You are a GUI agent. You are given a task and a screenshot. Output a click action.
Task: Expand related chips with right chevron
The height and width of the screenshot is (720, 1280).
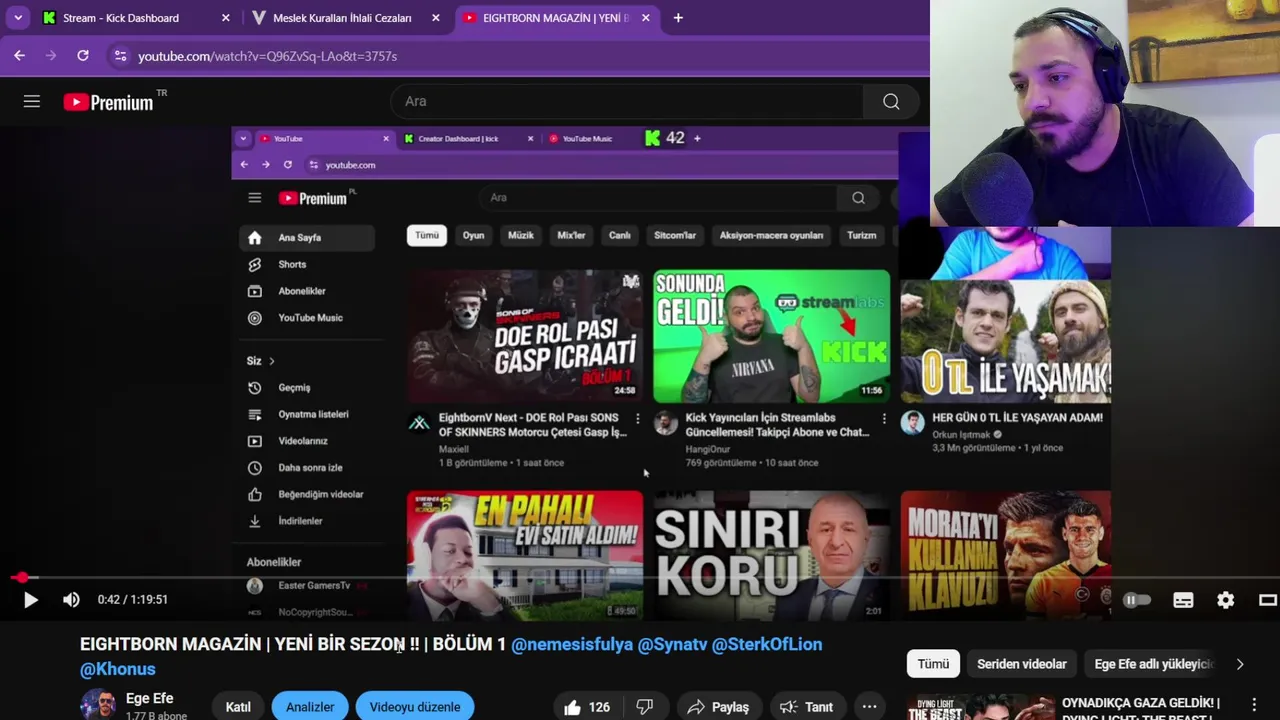(1240, 664)
